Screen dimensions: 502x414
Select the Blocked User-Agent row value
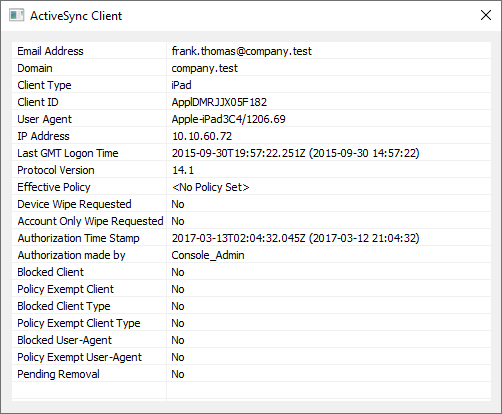point(178,340)
